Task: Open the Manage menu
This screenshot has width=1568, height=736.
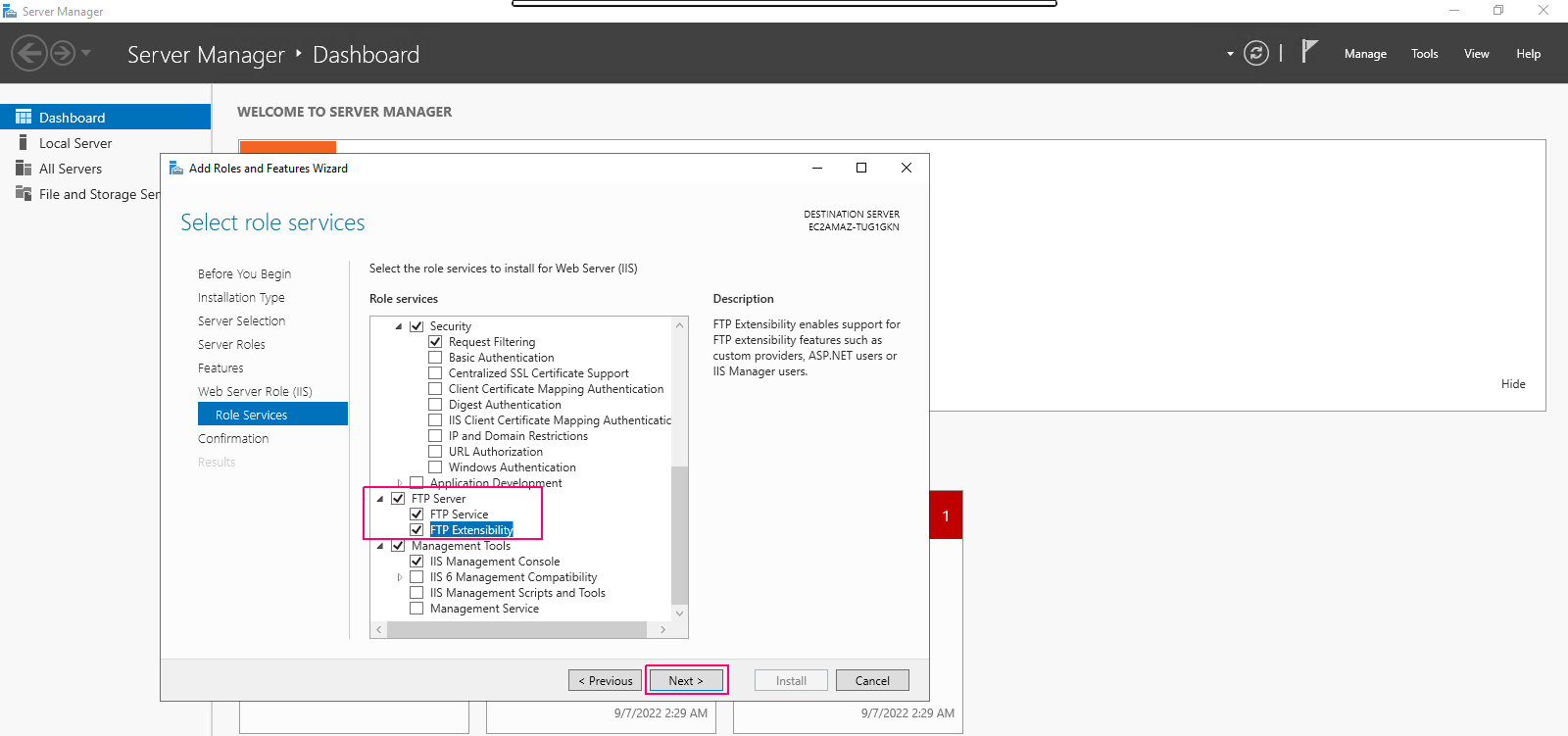Action: (x=1365, y=54)
